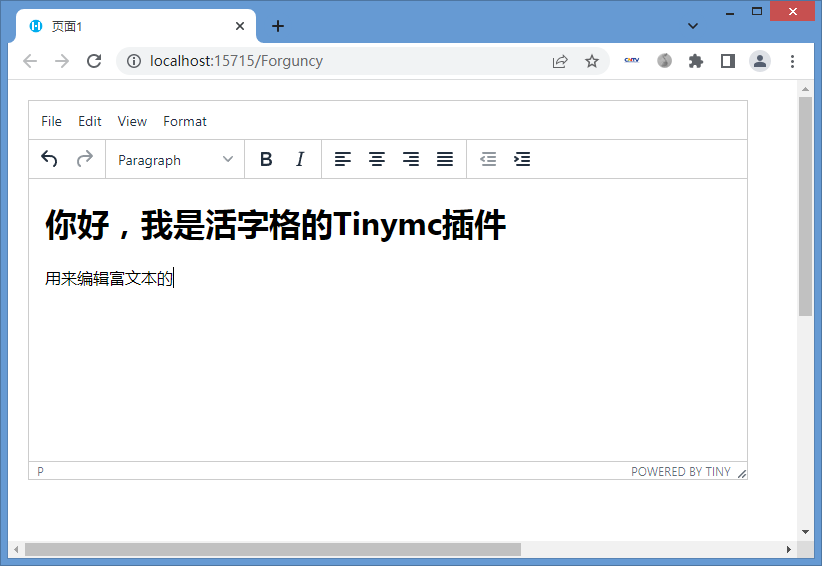Viewport: 822px width, 566px height.
Task: Align text to the left
Action: tap(343, 159)
